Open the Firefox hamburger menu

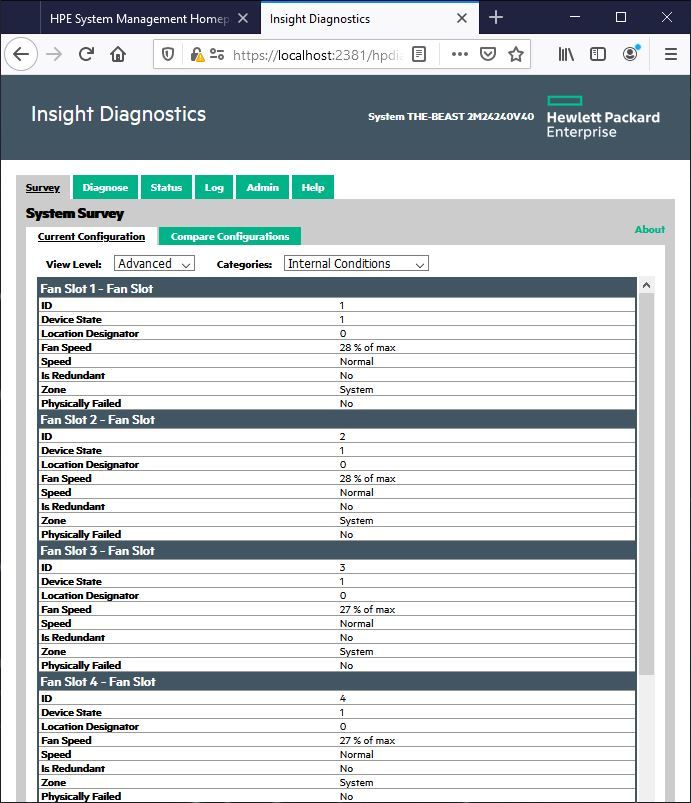point(671,54)
